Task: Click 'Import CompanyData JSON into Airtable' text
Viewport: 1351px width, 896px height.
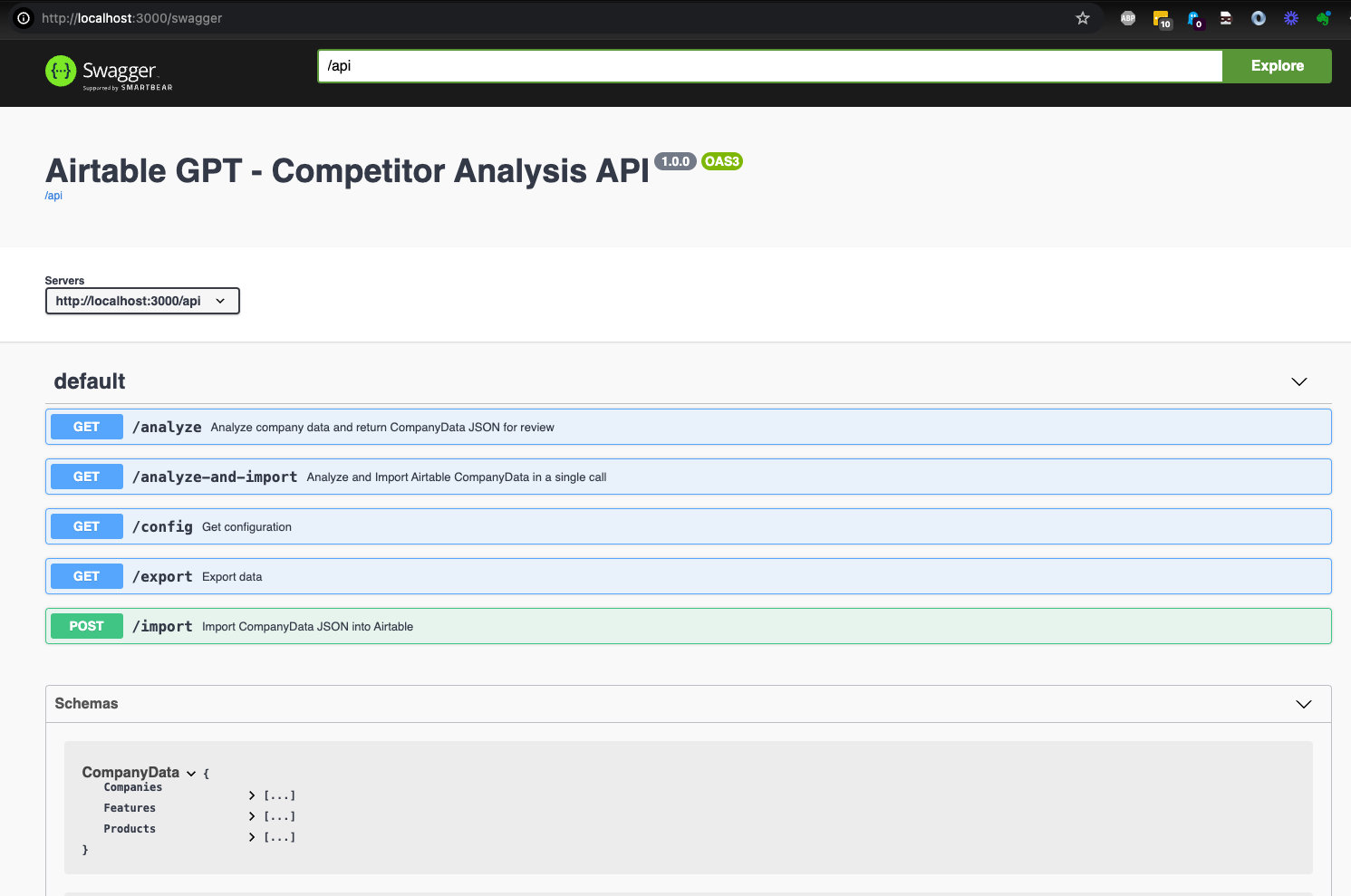Action: (307, 627)
